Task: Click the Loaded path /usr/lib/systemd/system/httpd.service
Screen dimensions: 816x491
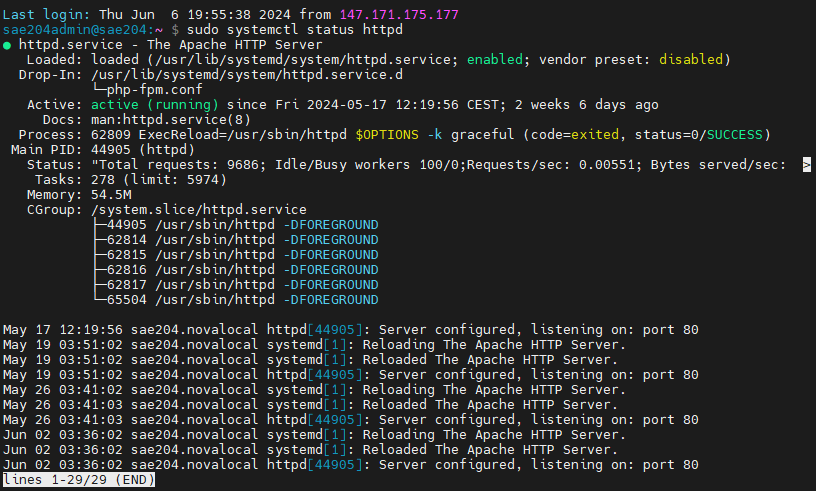Action: click(x=303, y=59)
